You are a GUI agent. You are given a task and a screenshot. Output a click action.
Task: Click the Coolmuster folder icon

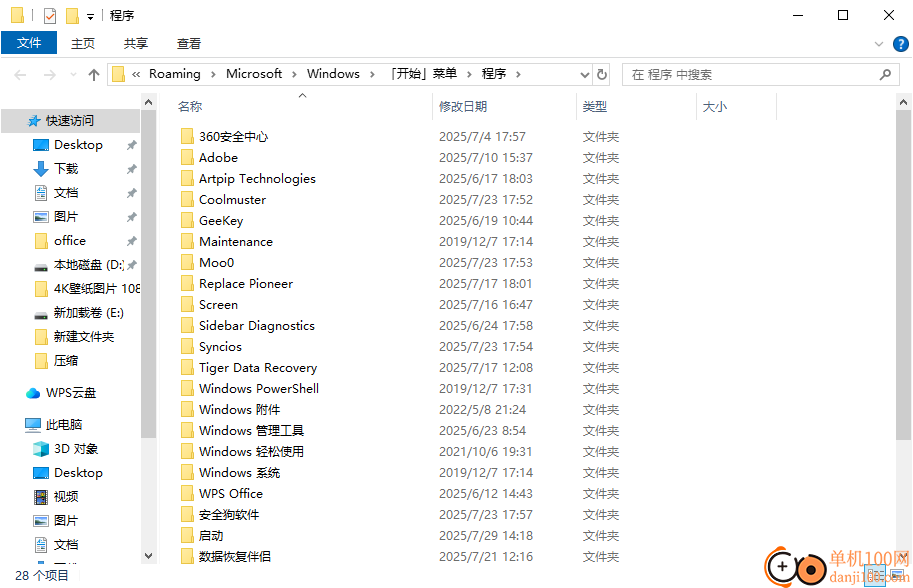(x=187, y=200)
